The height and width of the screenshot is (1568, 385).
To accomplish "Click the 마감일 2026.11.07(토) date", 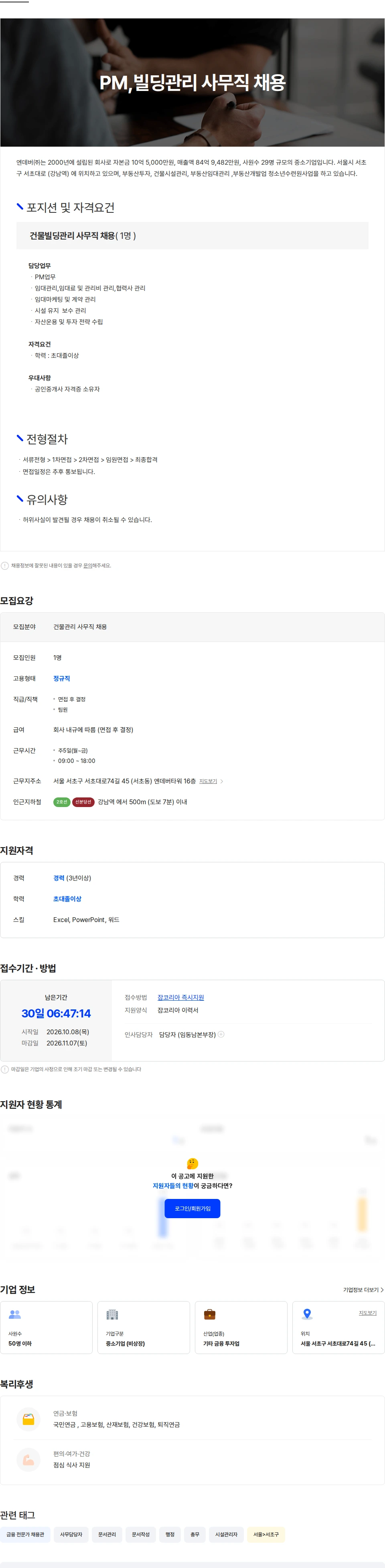I will pyautogui.click(x=67, y=1043).
